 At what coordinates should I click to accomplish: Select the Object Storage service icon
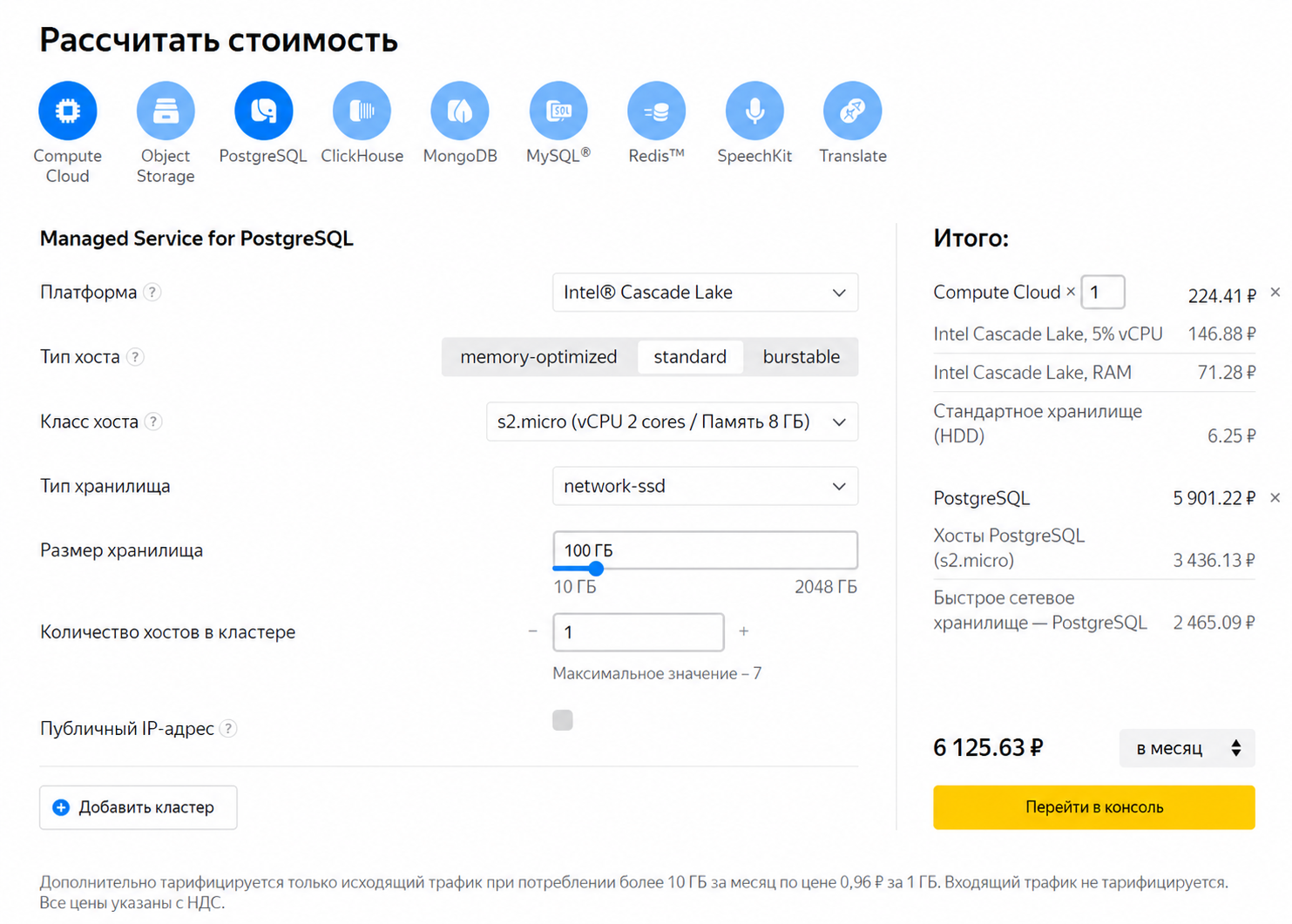point(166,111)
